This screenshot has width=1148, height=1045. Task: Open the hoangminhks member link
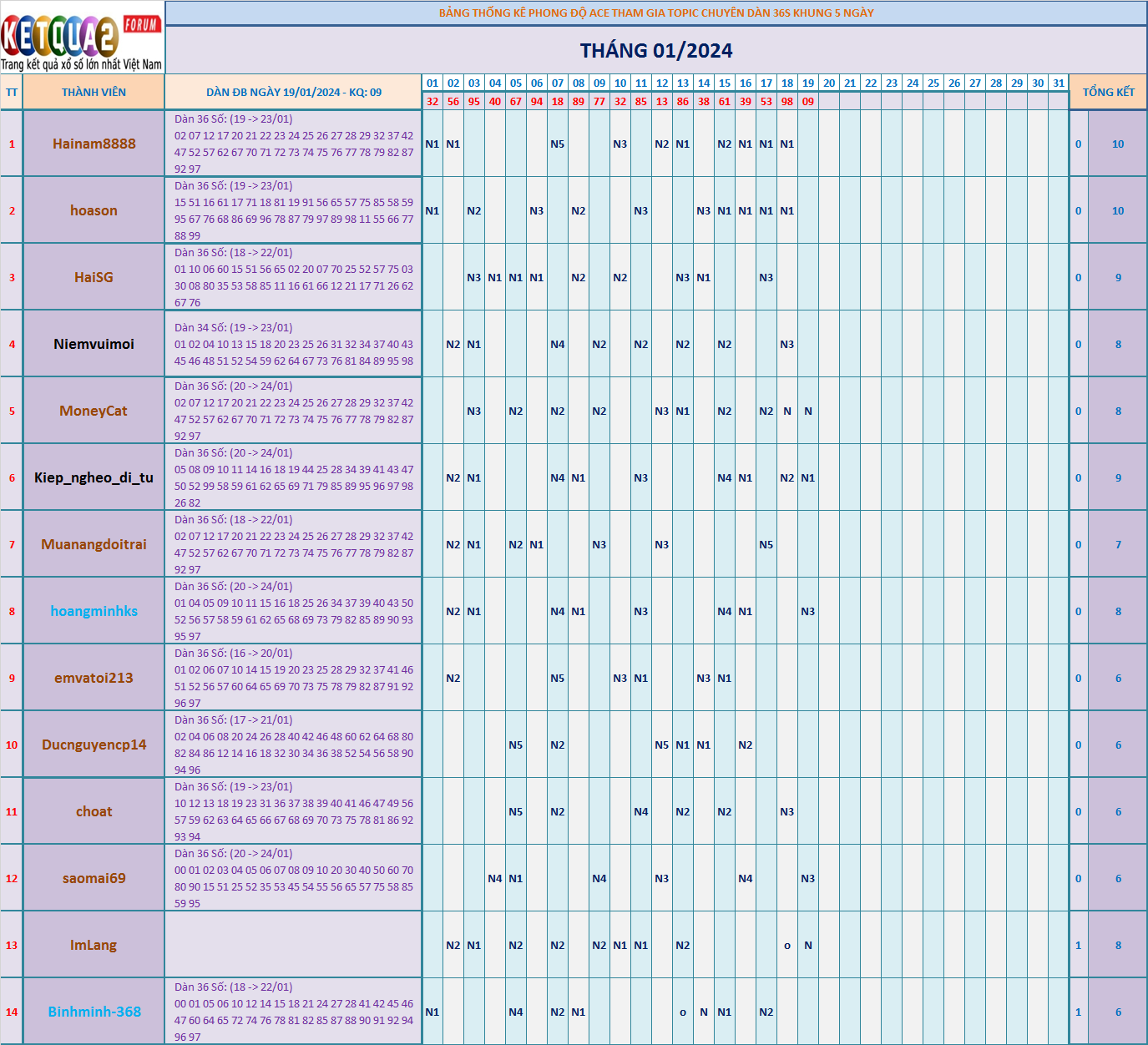(x=94, y=611)
